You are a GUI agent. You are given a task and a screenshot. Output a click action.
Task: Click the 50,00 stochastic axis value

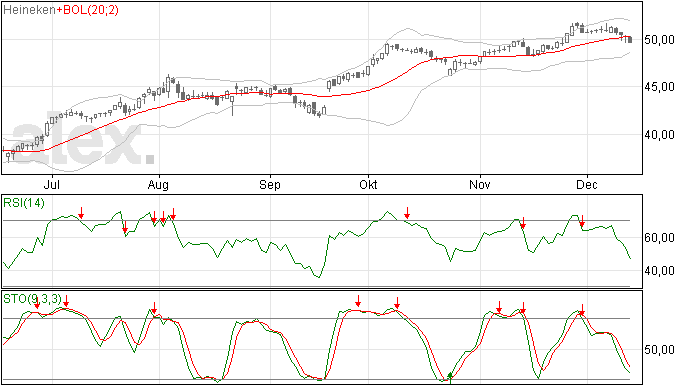pyautogui.click(x=659, y=350)
